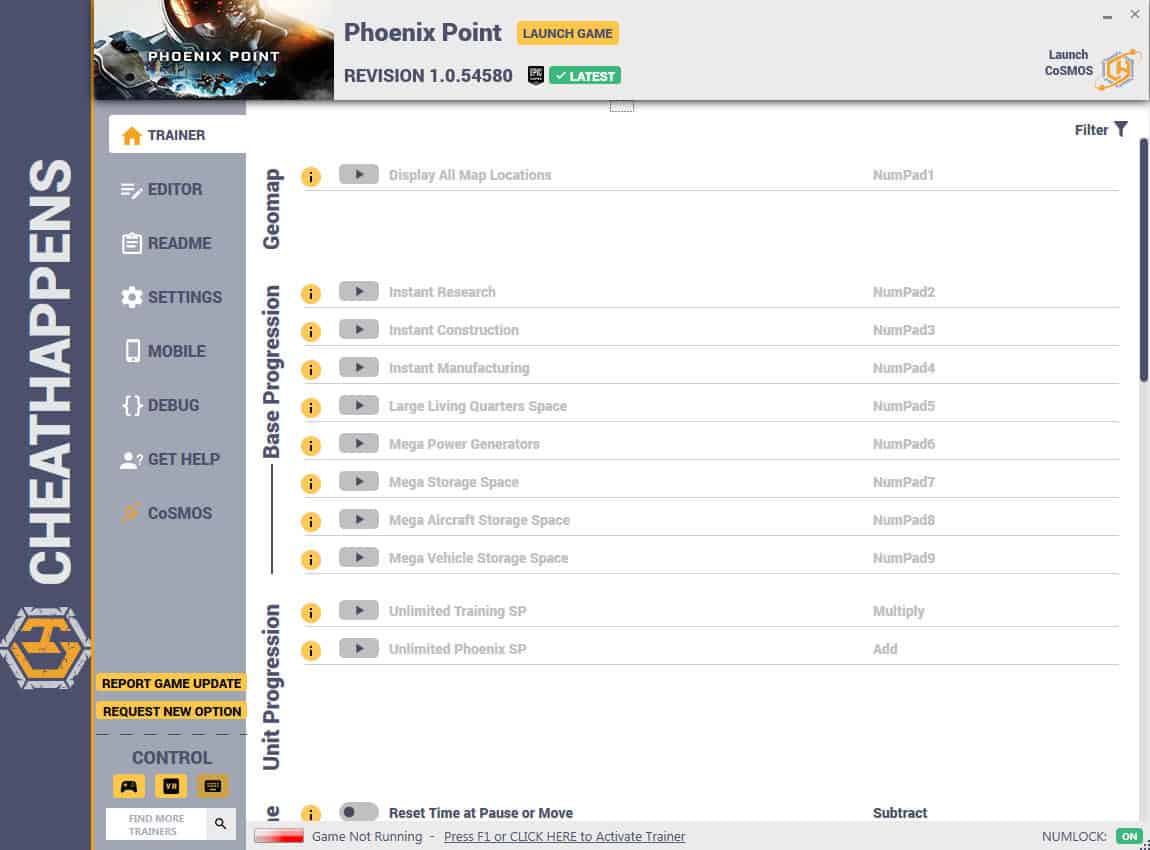View info for Mega Vehicle Storage Space
Image resolution: width=1150 pixels, height=850 pixels.
click(311, 560)
